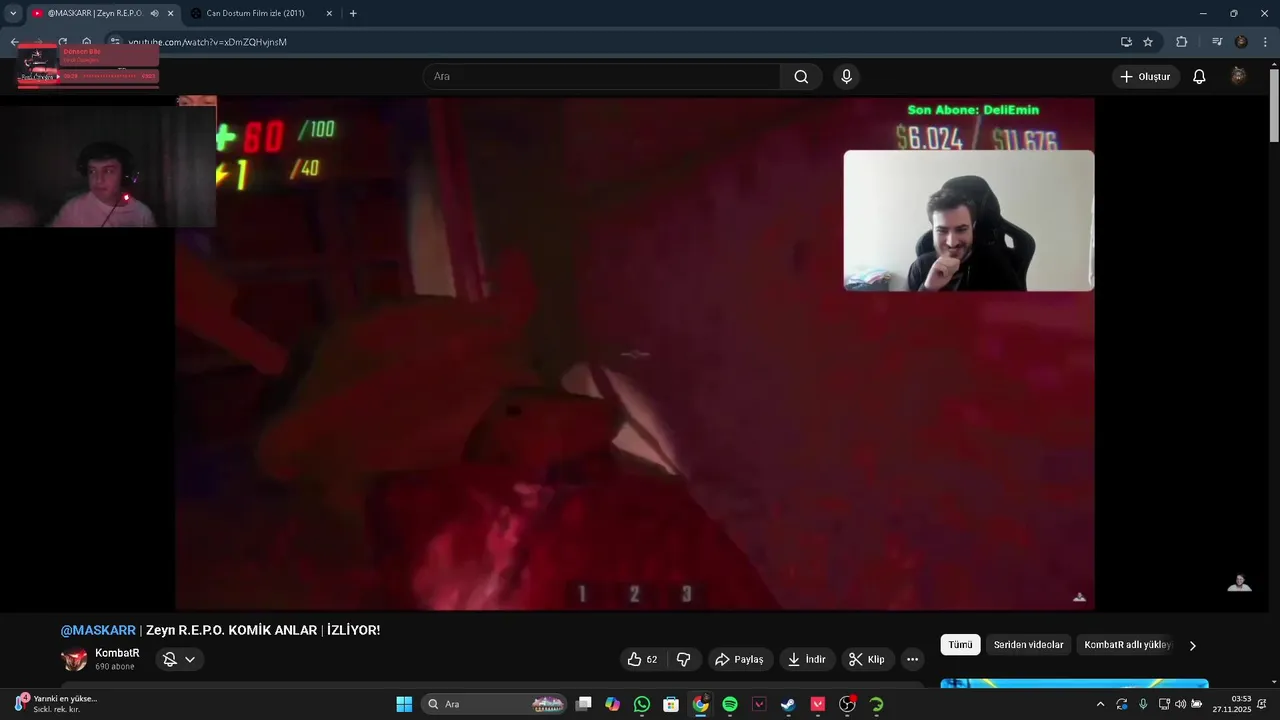Open Spotify from the taskbar
Viewport: 1280px width, 720px height.
tap(730, 704)
